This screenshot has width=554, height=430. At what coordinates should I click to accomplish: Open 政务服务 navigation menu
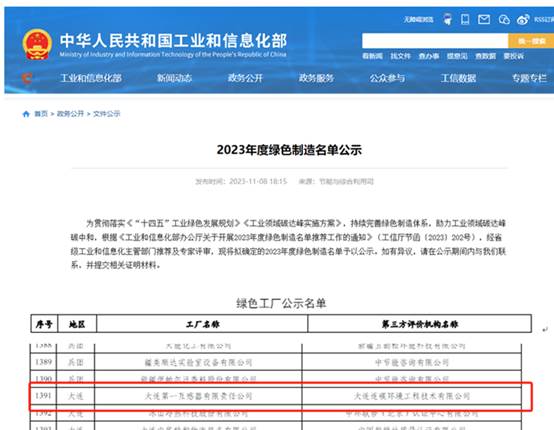pos(316,78)
